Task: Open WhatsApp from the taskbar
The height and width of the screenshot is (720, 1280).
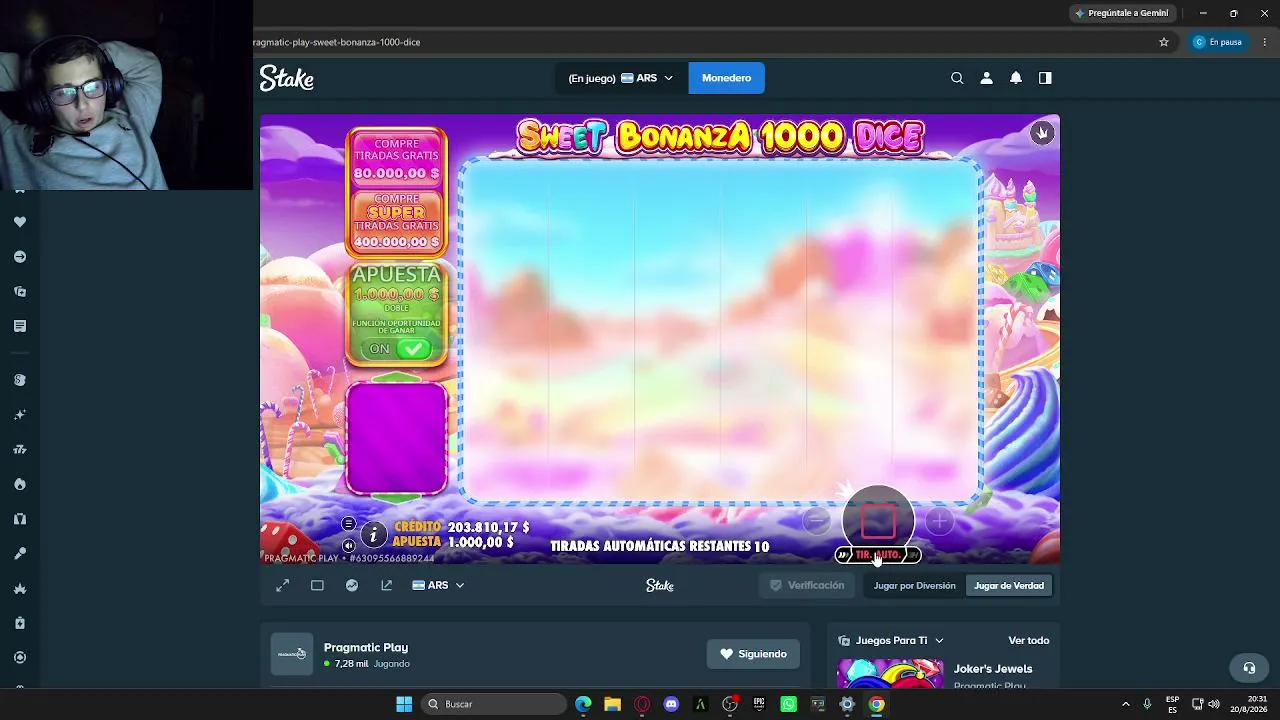Action: coord(789,704)
